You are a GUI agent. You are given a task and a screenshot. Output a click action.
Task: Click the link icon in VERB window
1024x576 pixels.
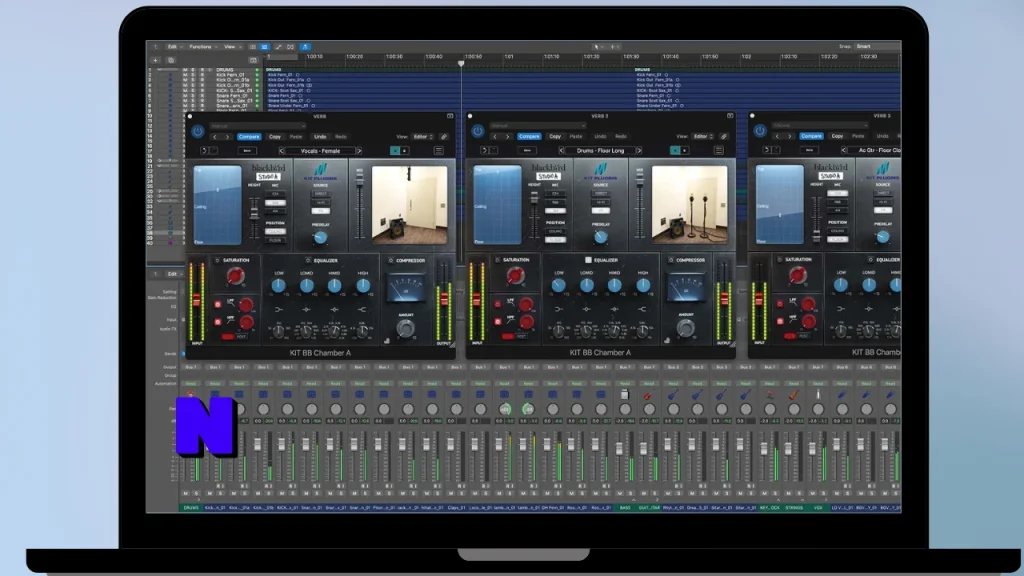[444, 136]
